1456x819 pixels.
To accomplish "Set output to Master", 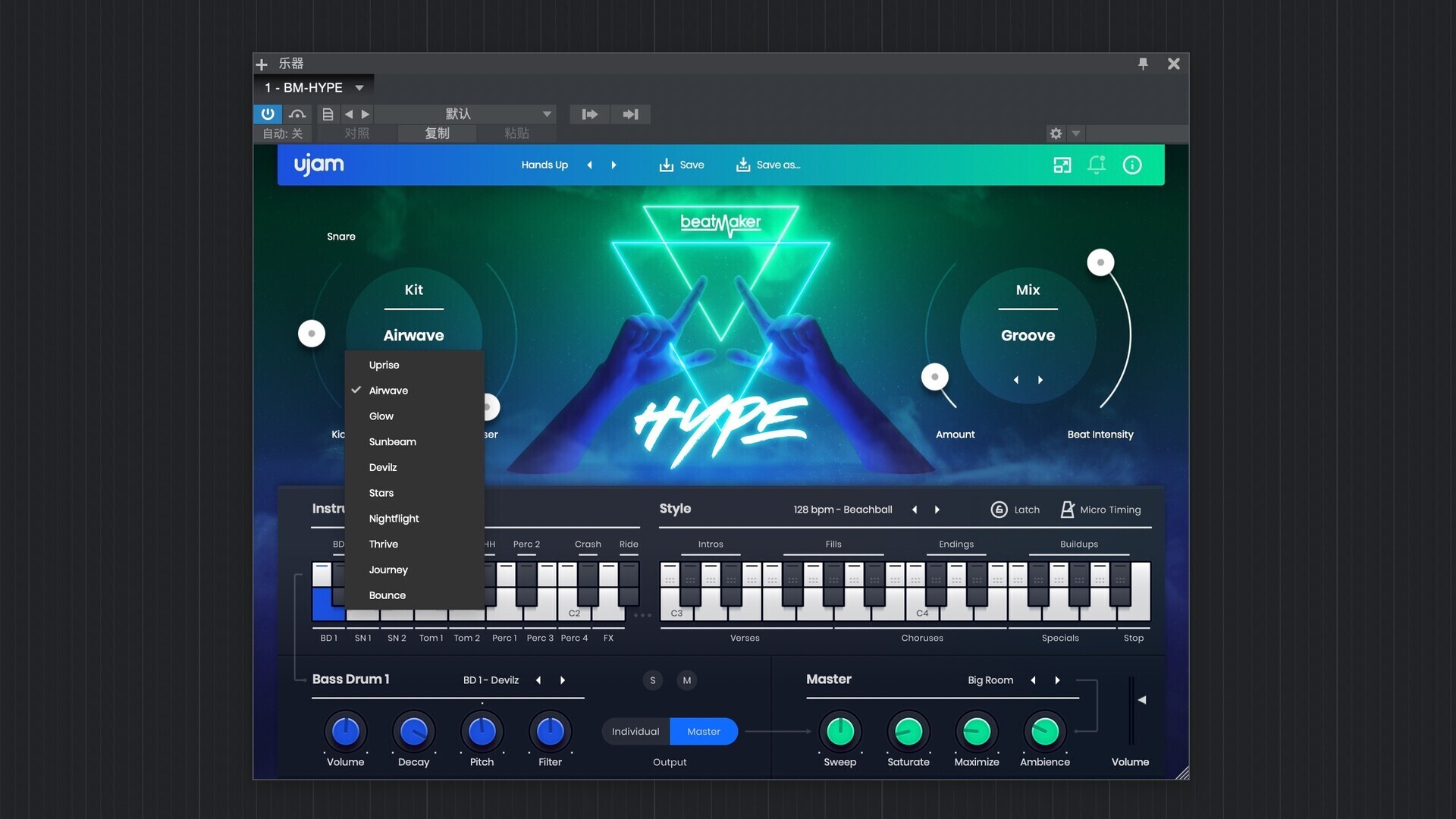I will tap(704, 732).
